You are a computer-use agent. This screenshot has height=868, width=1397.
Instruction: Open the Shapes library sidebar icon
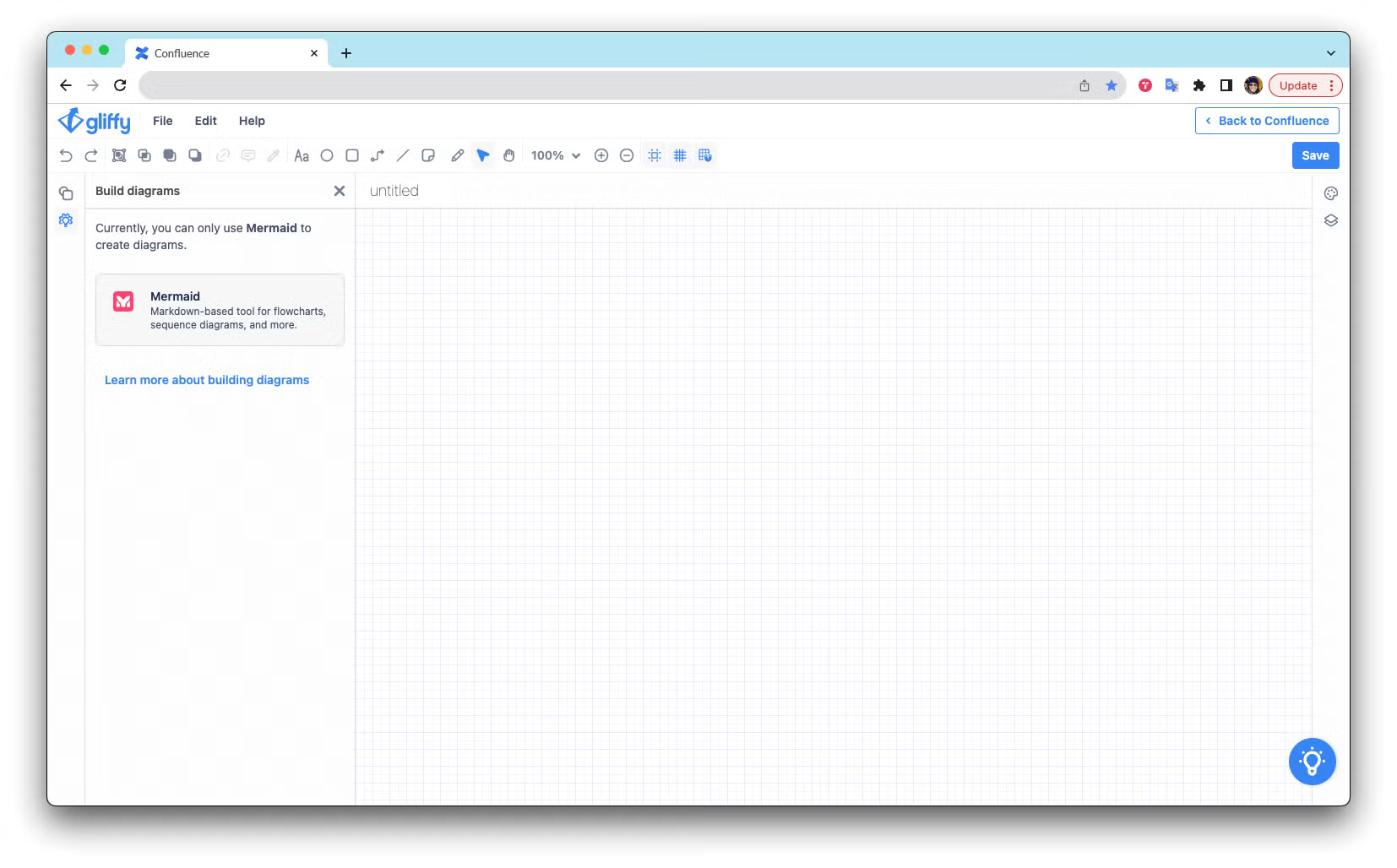coord(66,193)
